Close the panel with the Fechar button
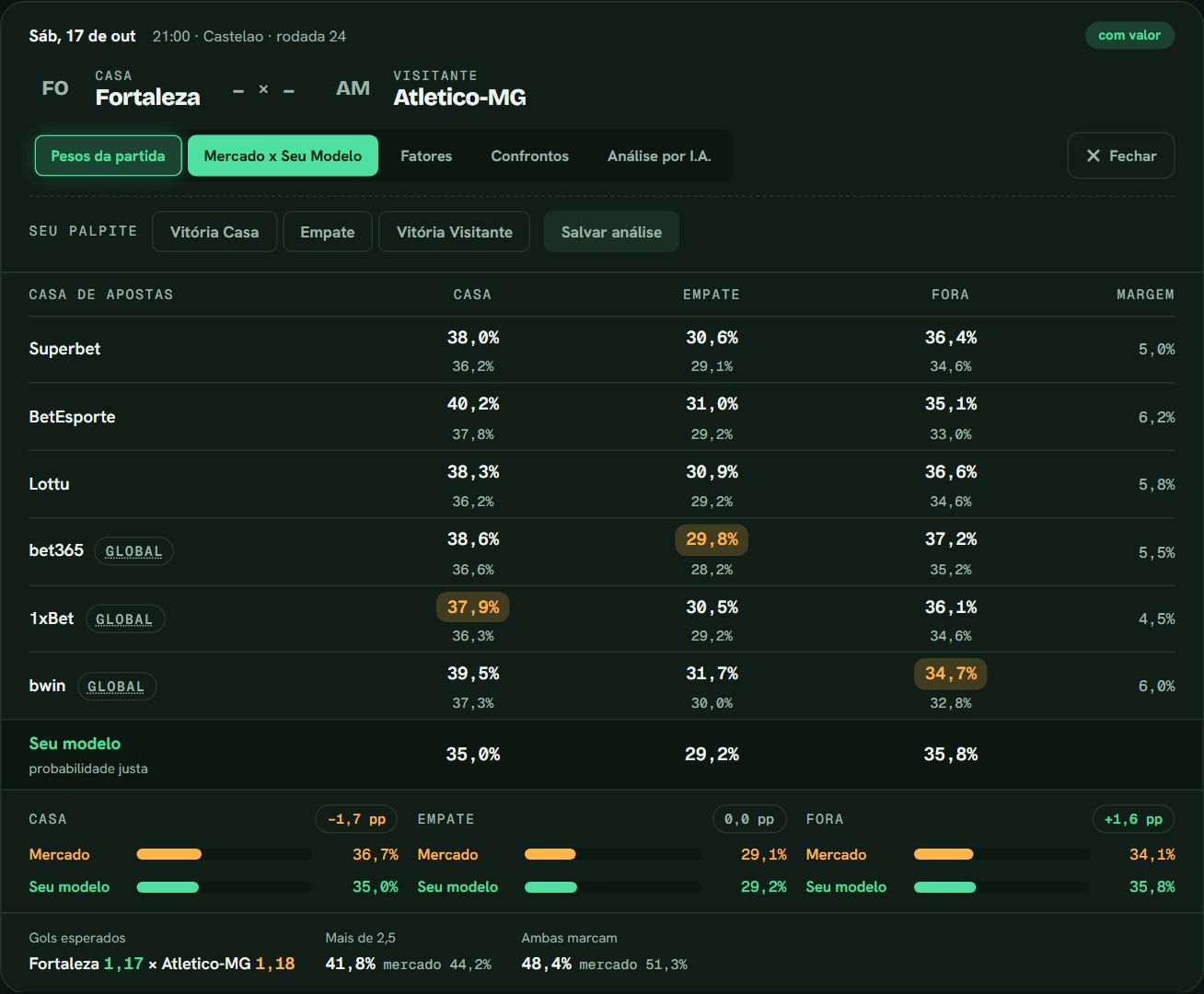The image size is (1204, 994). (1121, 156)
